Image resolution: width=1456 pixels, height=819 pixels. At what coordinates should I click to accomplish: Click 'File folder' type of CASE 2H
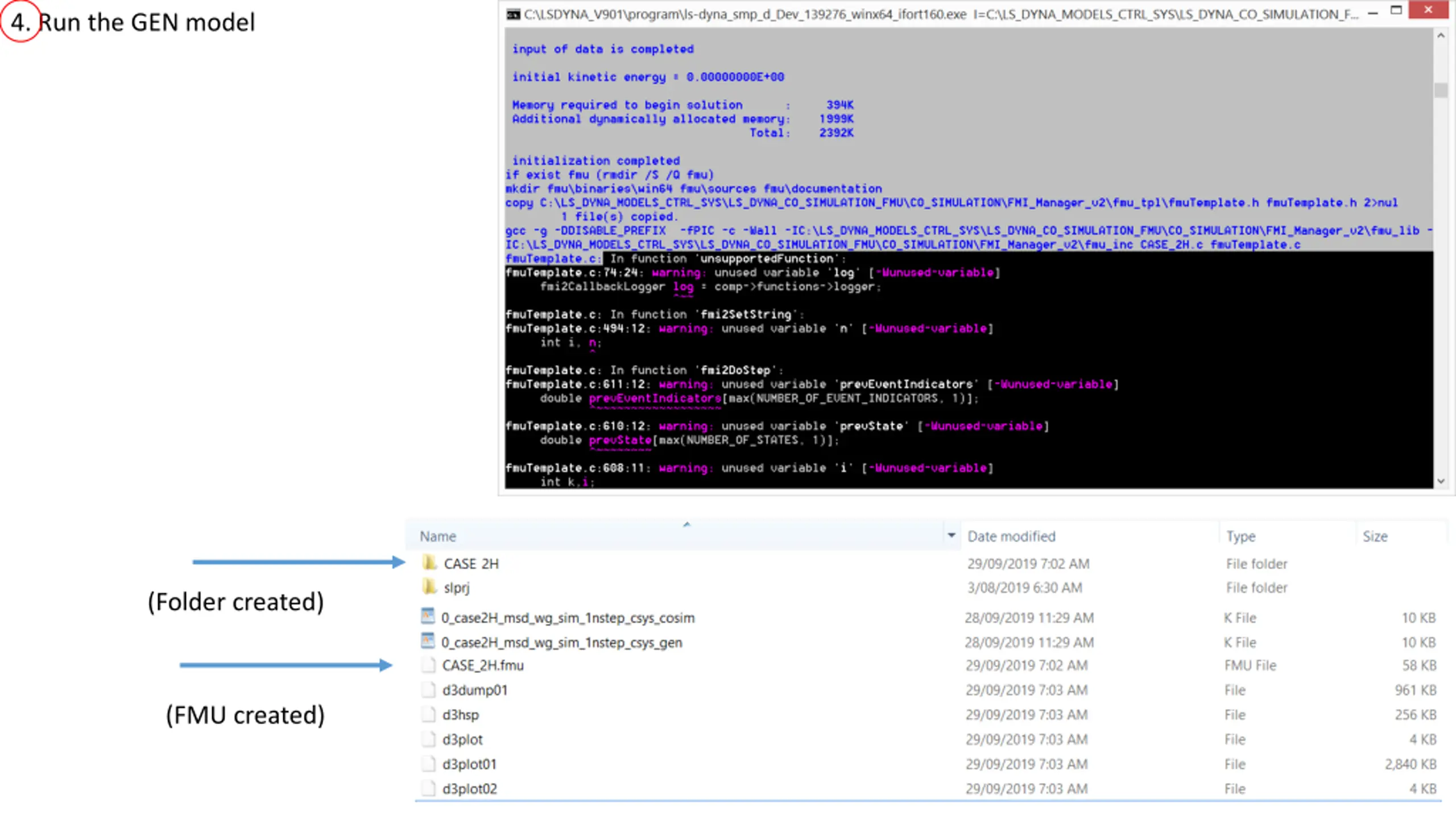(x=1256, y=564)
